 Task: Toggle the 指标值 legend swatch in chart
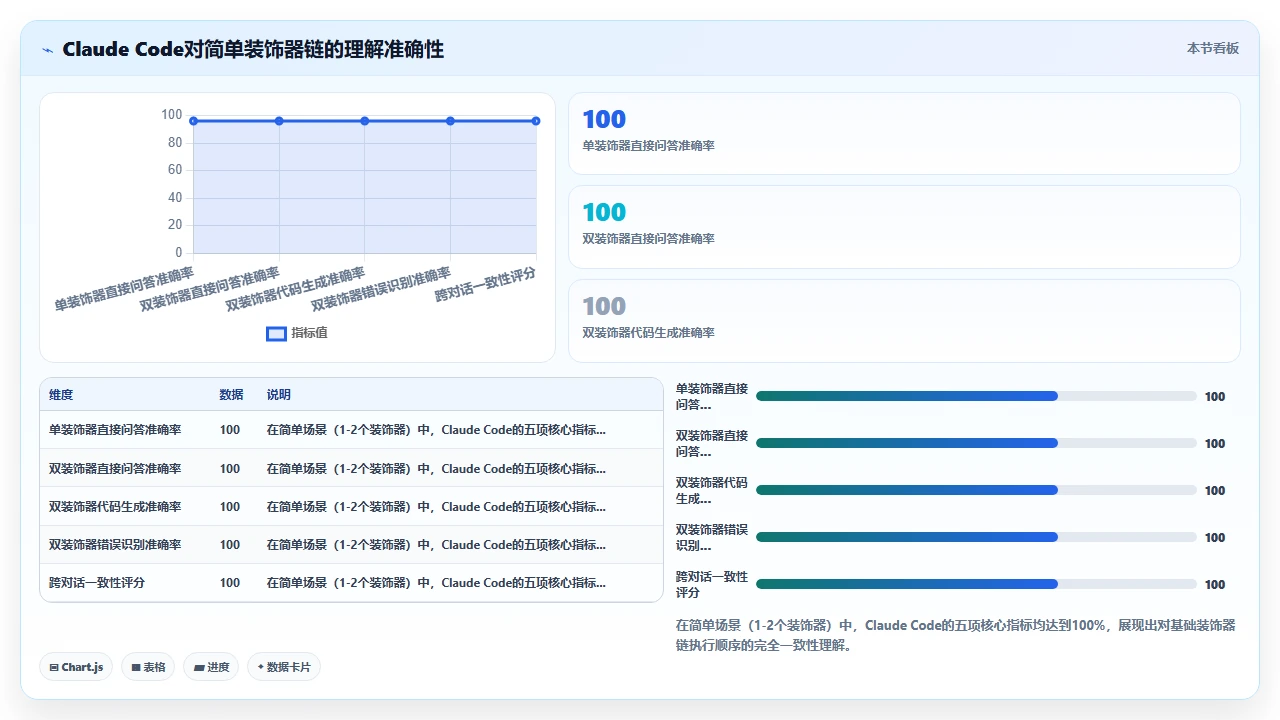coord(276,333)
